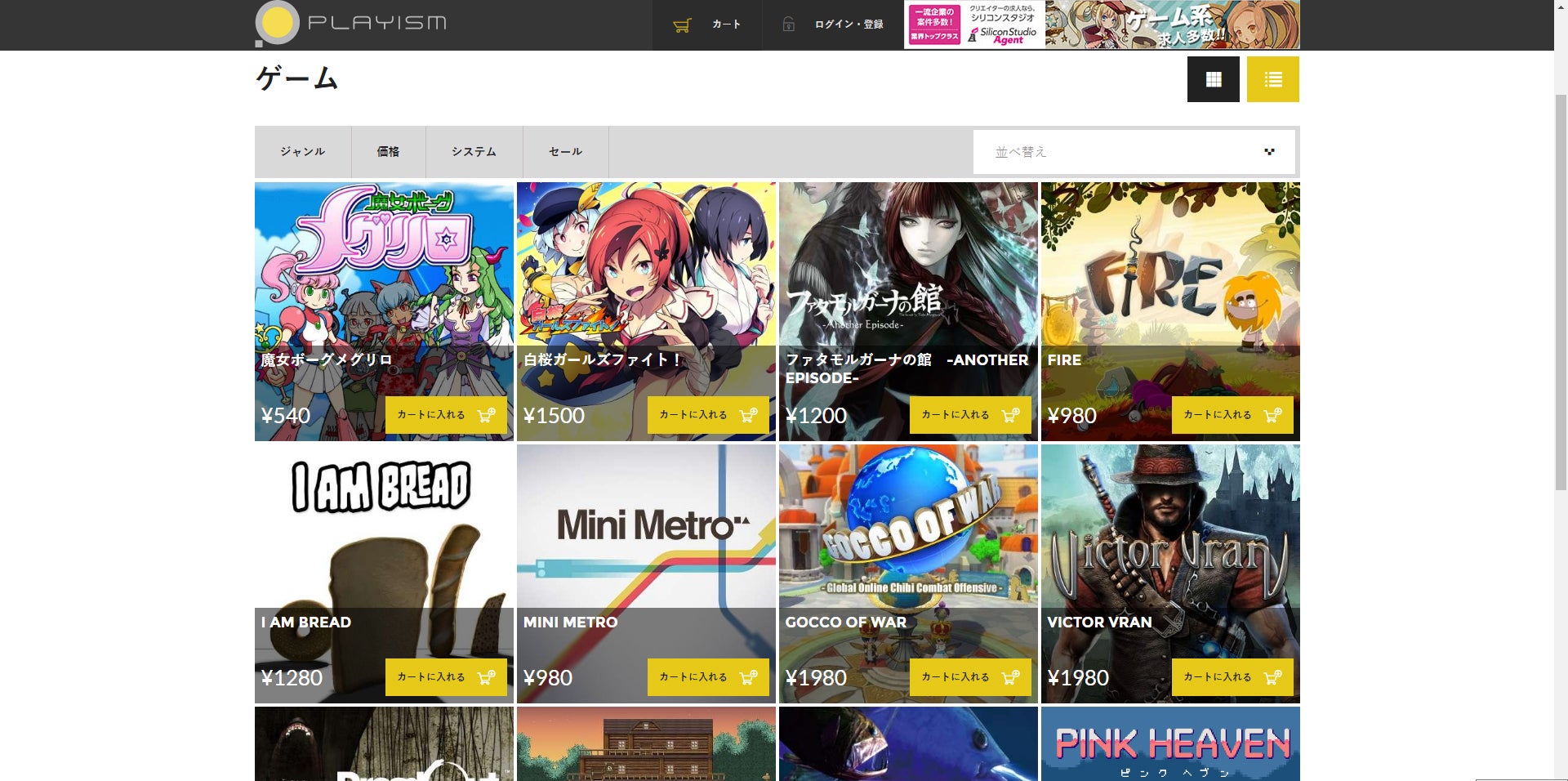Expand the 価格 (price) filter

[388, 152]
